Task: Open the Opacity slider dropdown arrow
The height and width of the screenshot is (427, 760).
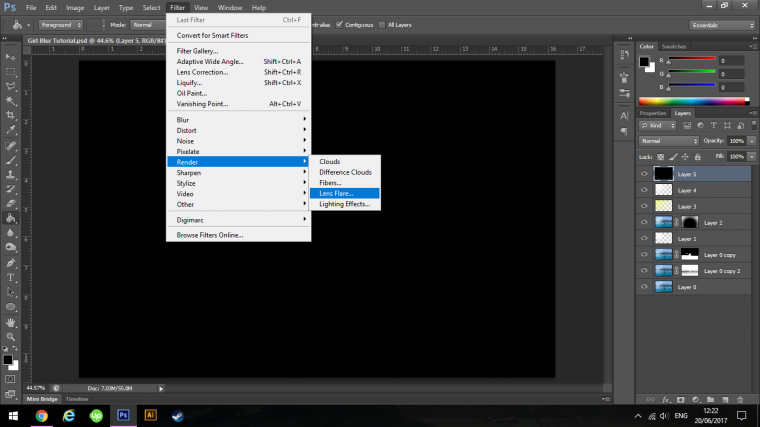Action: [752, 141]
